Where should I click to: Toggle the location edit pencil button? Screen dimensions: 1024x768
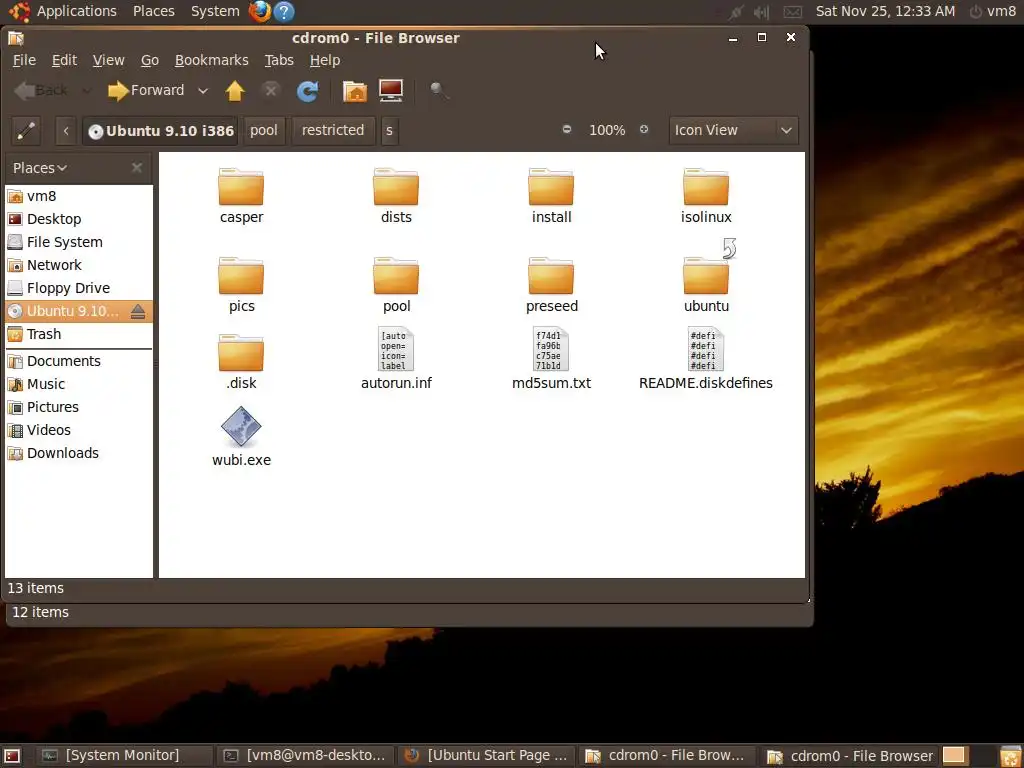coord(26,131)
